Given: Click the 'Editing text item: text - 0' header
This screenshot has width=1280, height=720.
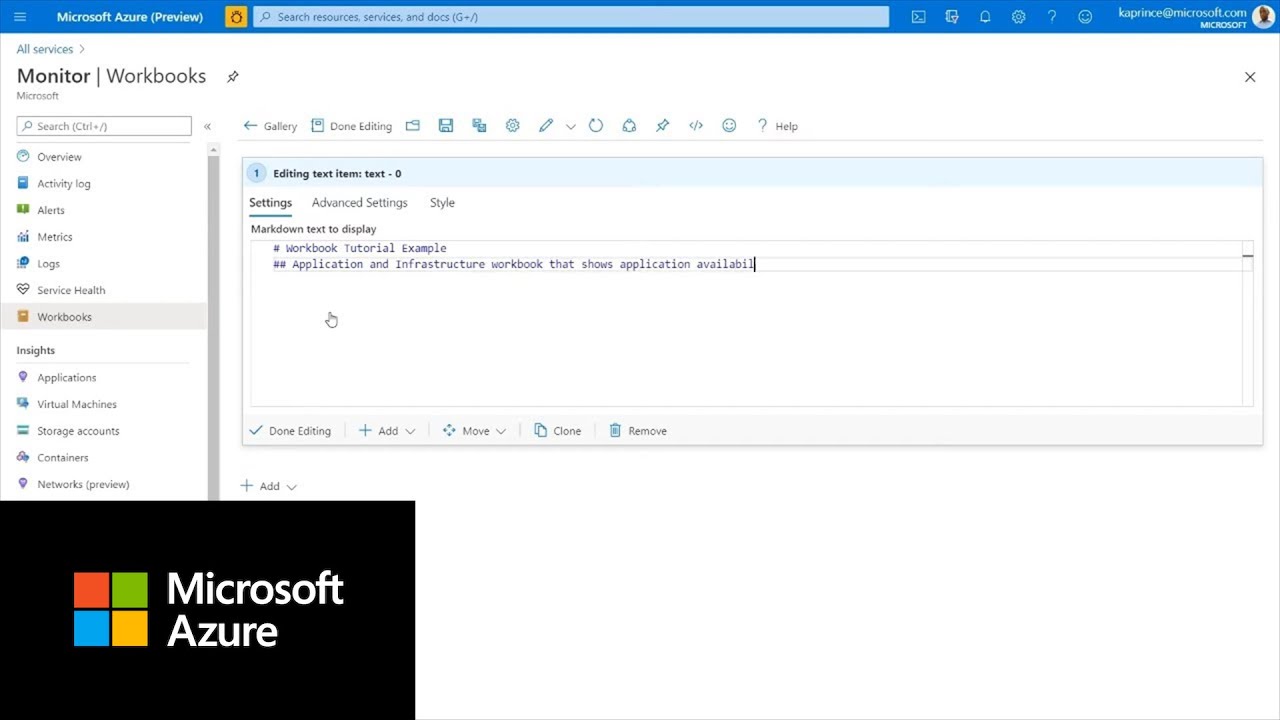Looking at the screenshot, I should pyautogui.click(x=337, y=174).
